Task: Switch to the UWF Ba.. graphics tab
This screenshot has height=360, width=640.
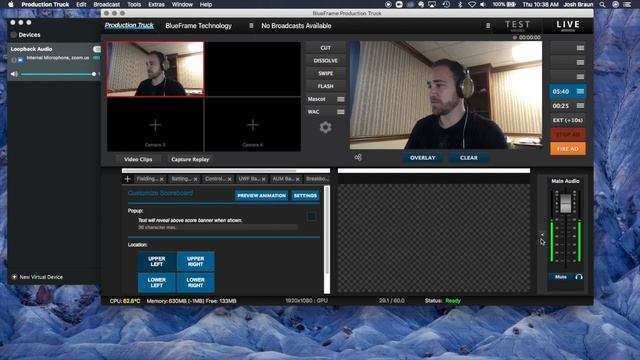Action: 249,179
